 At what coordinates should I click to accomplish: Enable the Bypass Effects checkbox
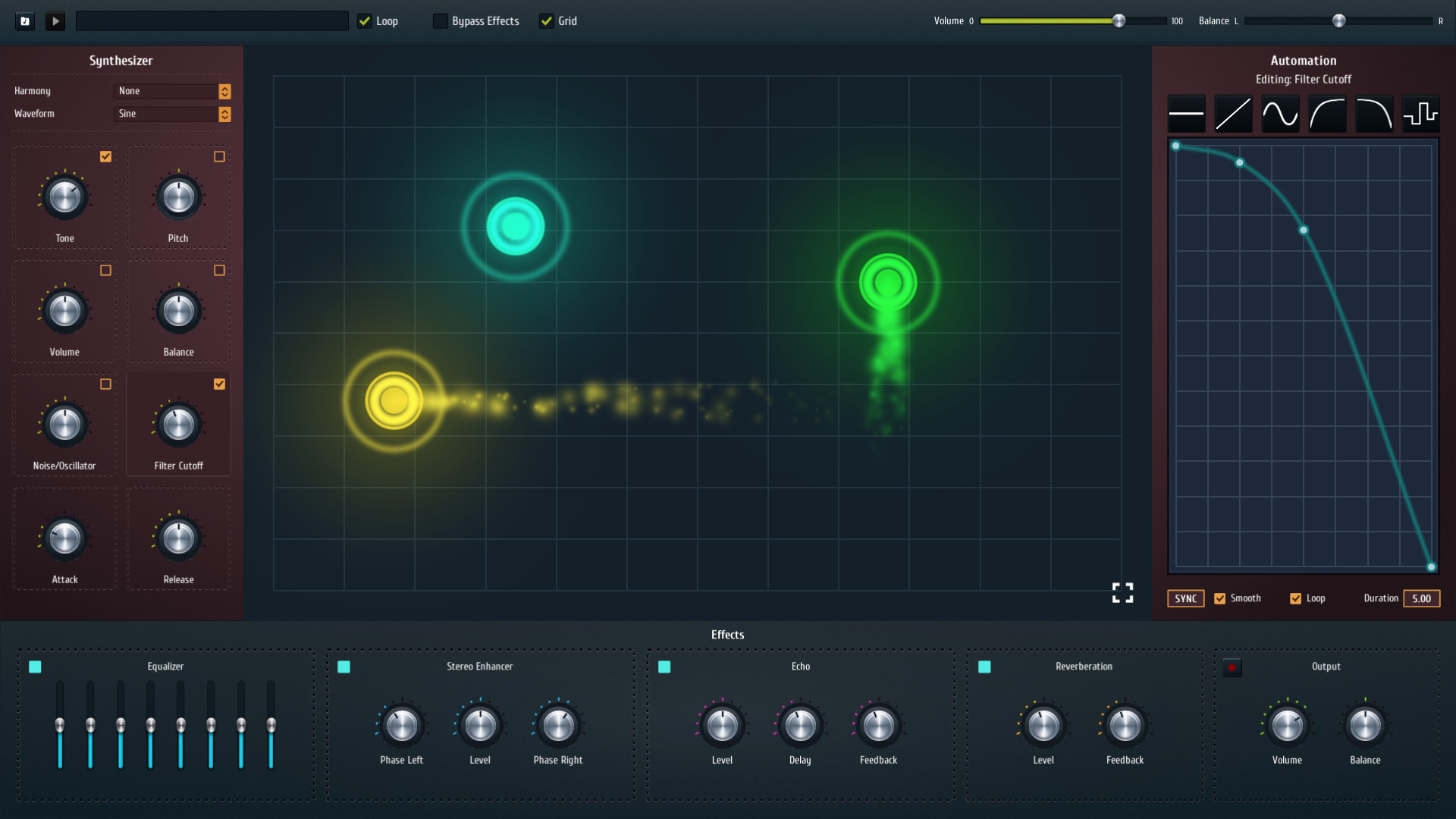[x=440, y=20]
